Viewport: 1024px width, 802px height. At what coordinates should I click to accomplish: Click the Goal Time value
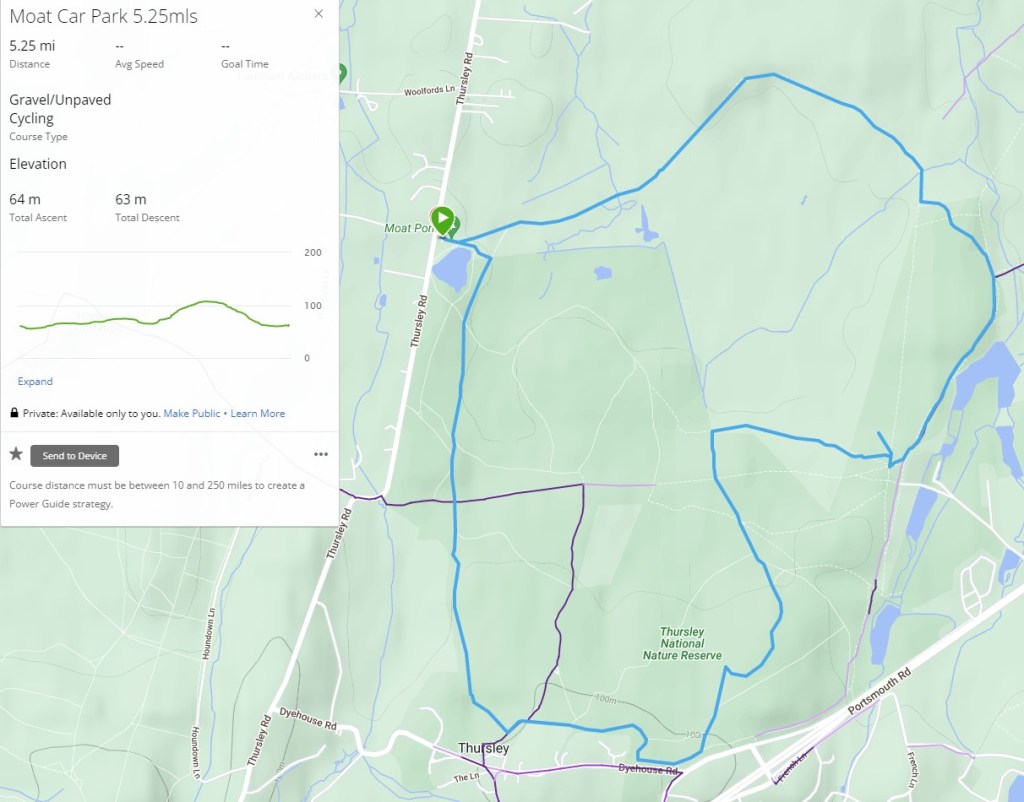[x=225, y=46]
